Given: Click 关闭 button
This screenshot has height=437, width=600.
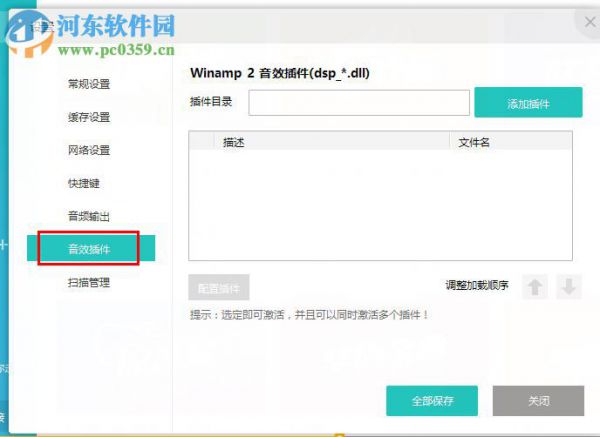Looking at the screenshot, I should [538, 401].
